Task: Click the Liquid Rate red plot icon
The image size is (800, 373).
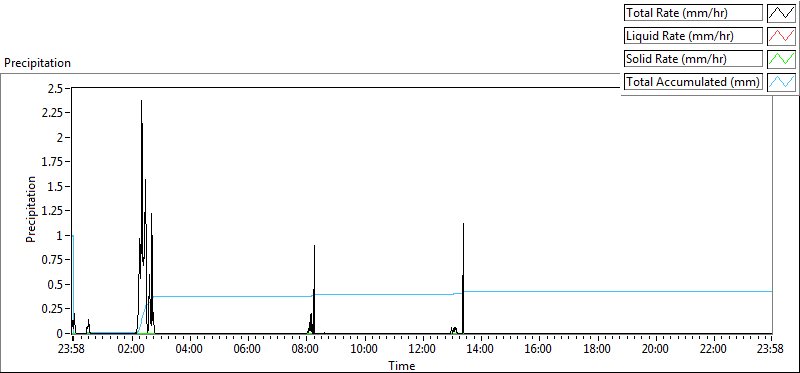Action: (781, 36)
